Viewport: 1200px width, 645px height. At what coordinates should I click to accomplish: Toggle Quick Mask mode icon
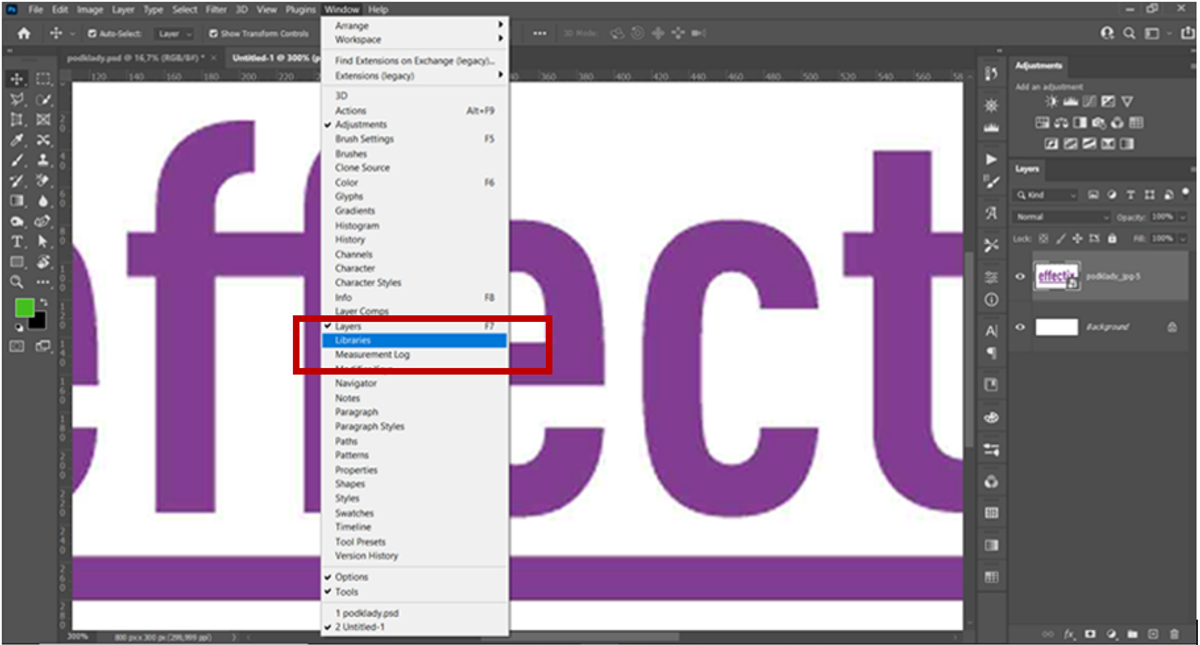point(17,346)
